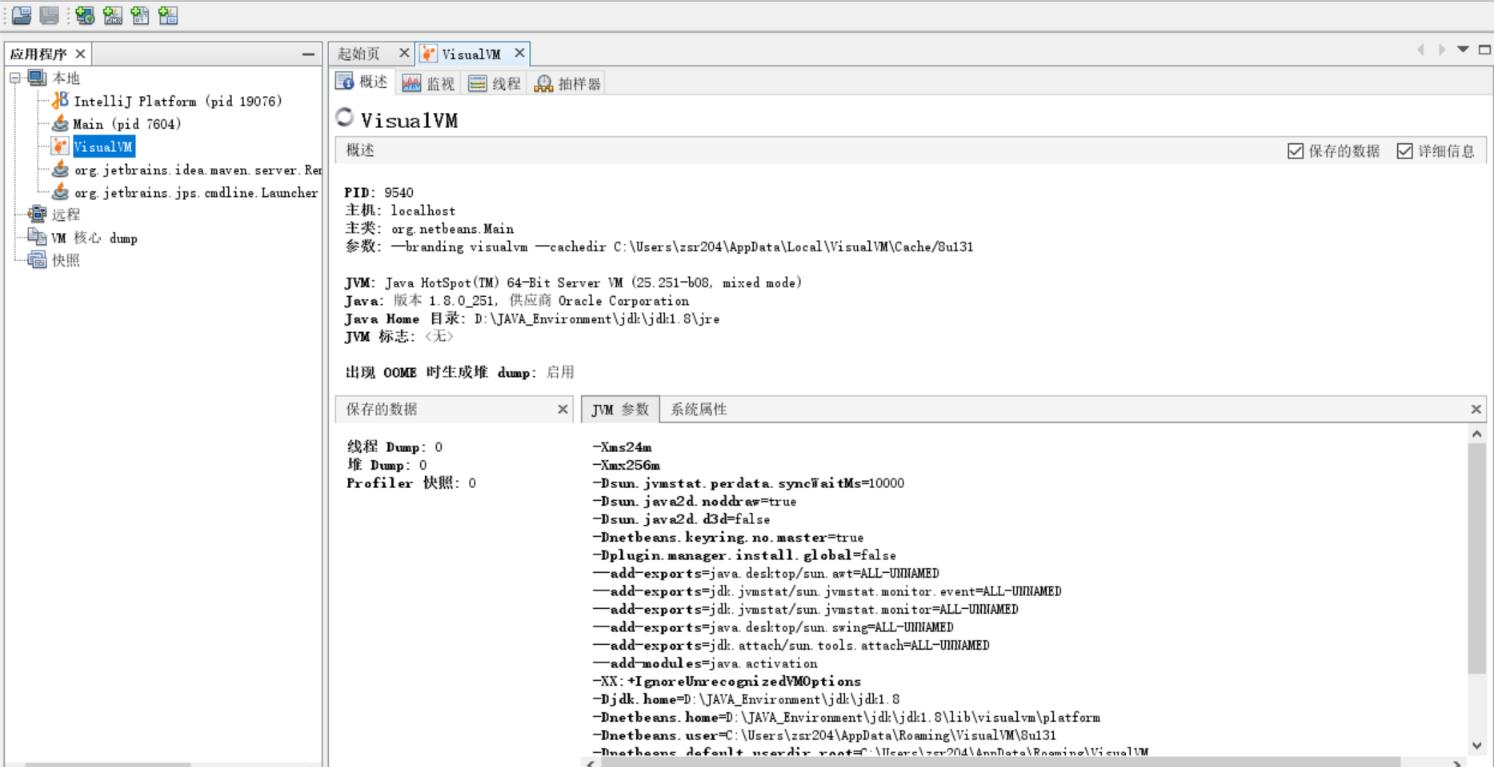Click the IntelliJ Platform application icon
The height and width of the screenshot is (767, 1494).
(61, 101)
